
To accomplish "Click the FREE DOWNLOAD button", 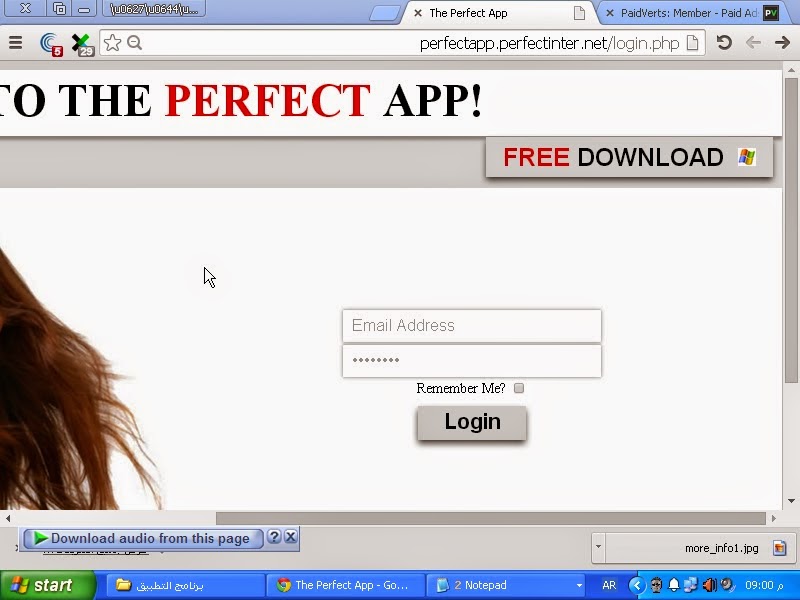I will [x=629, y=157].
